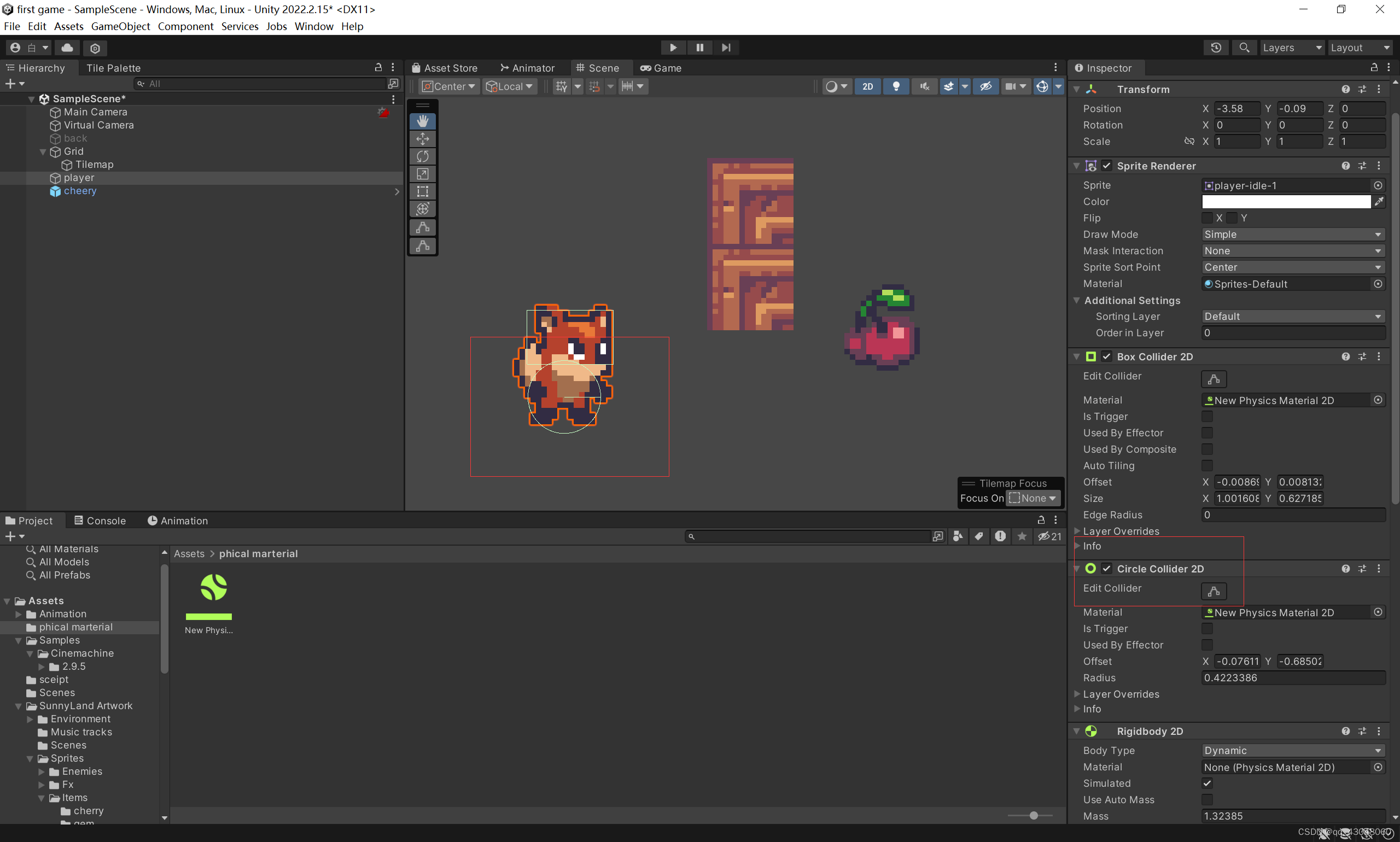1400x842 pixels.
Task: Toggle Circle Collider 2D enabled checkbox
Action: click(x=1106, y=569)
